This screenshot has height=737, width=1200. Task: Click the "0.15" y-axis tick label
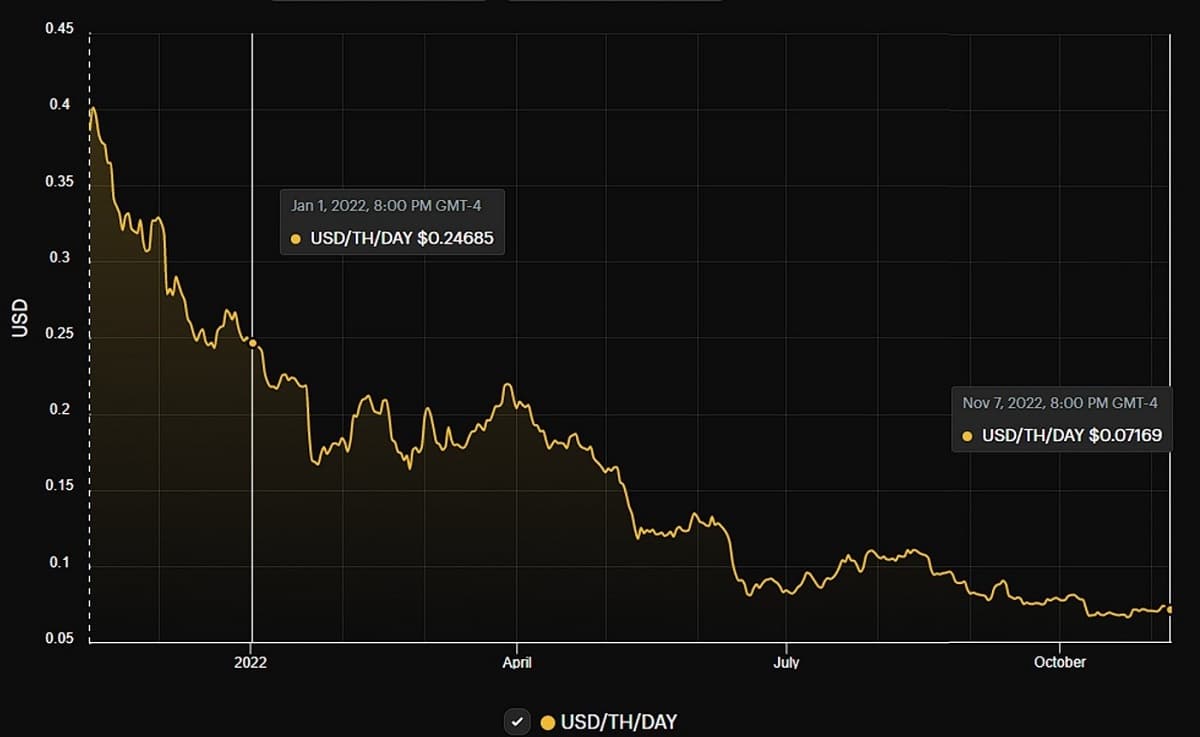click(x=59, y=486)
